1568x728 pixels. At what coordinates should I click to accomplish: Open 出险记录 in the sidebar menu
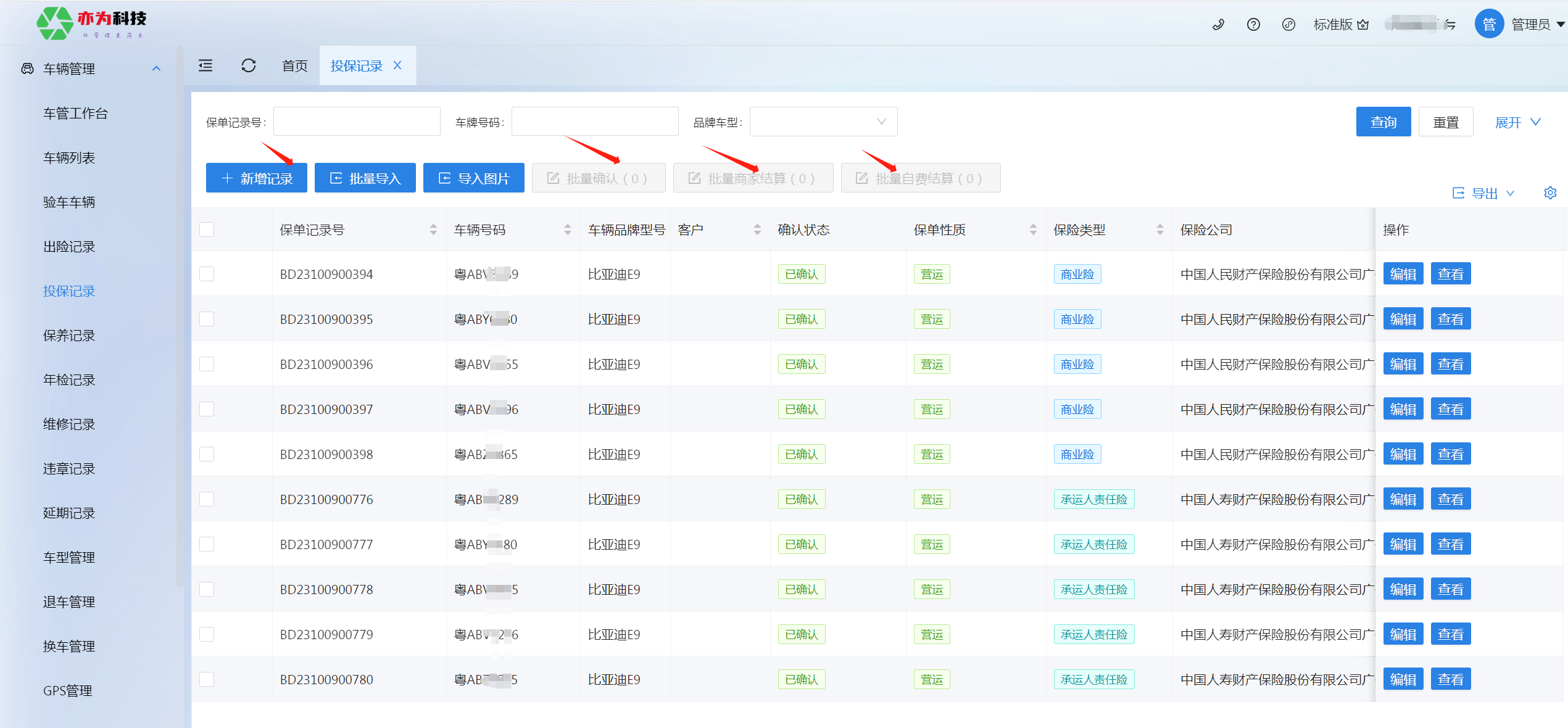pyautogui.click(x=69, y=247)
